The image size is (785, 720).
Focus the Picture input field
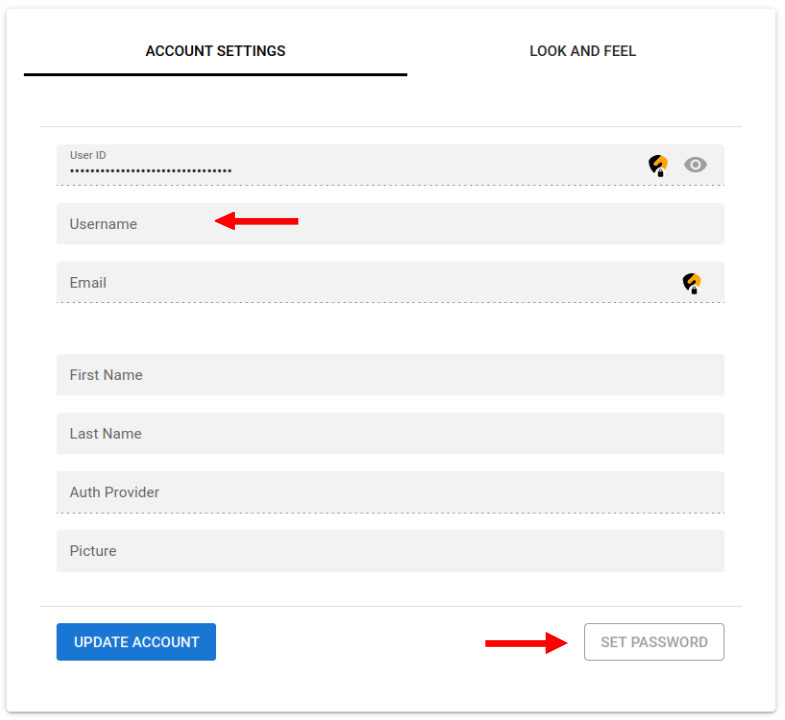pyautogui.click(x=390, y=551)
